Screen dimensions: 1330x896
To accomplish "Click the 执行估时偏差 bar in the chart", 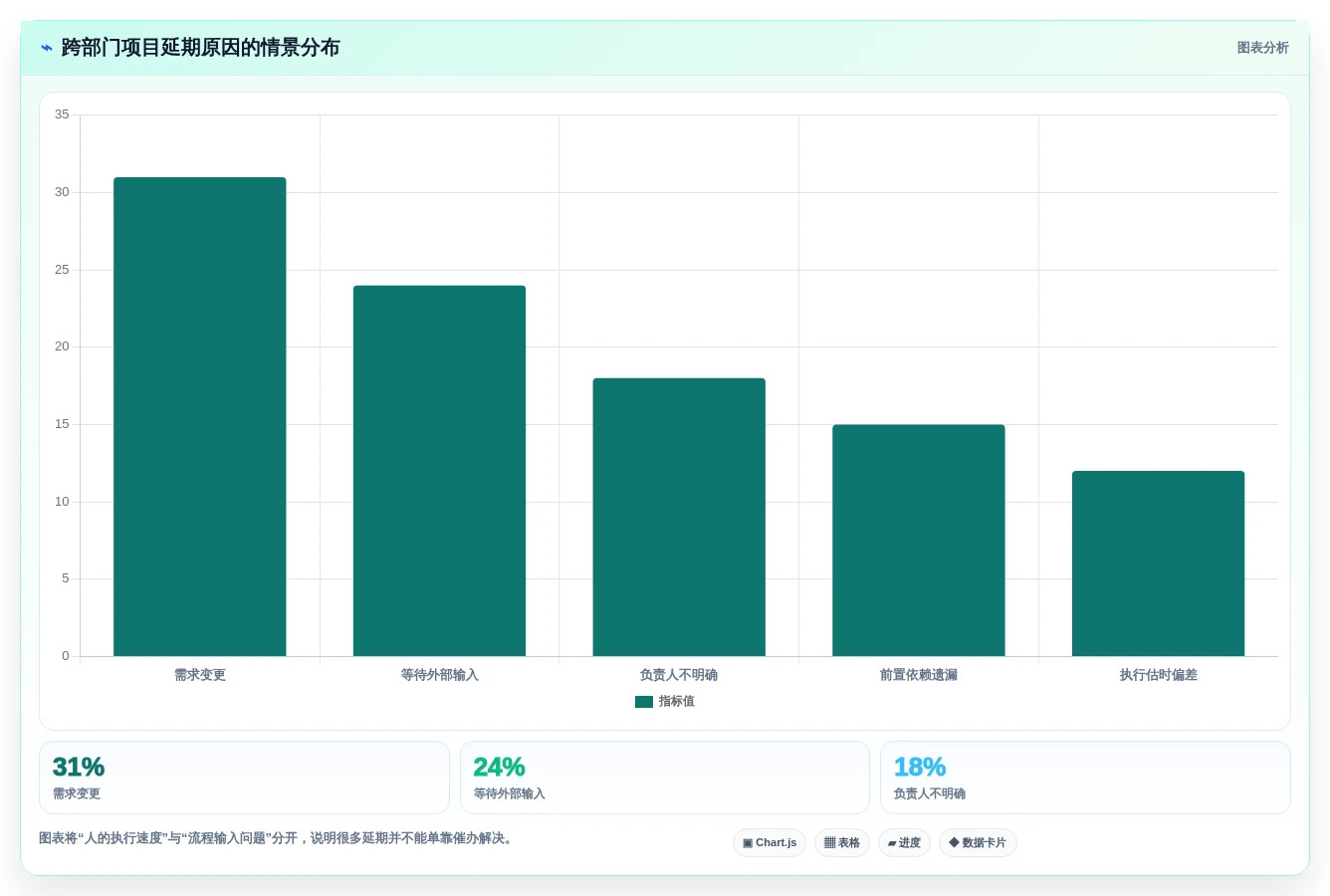I will tap(1158, 563).
